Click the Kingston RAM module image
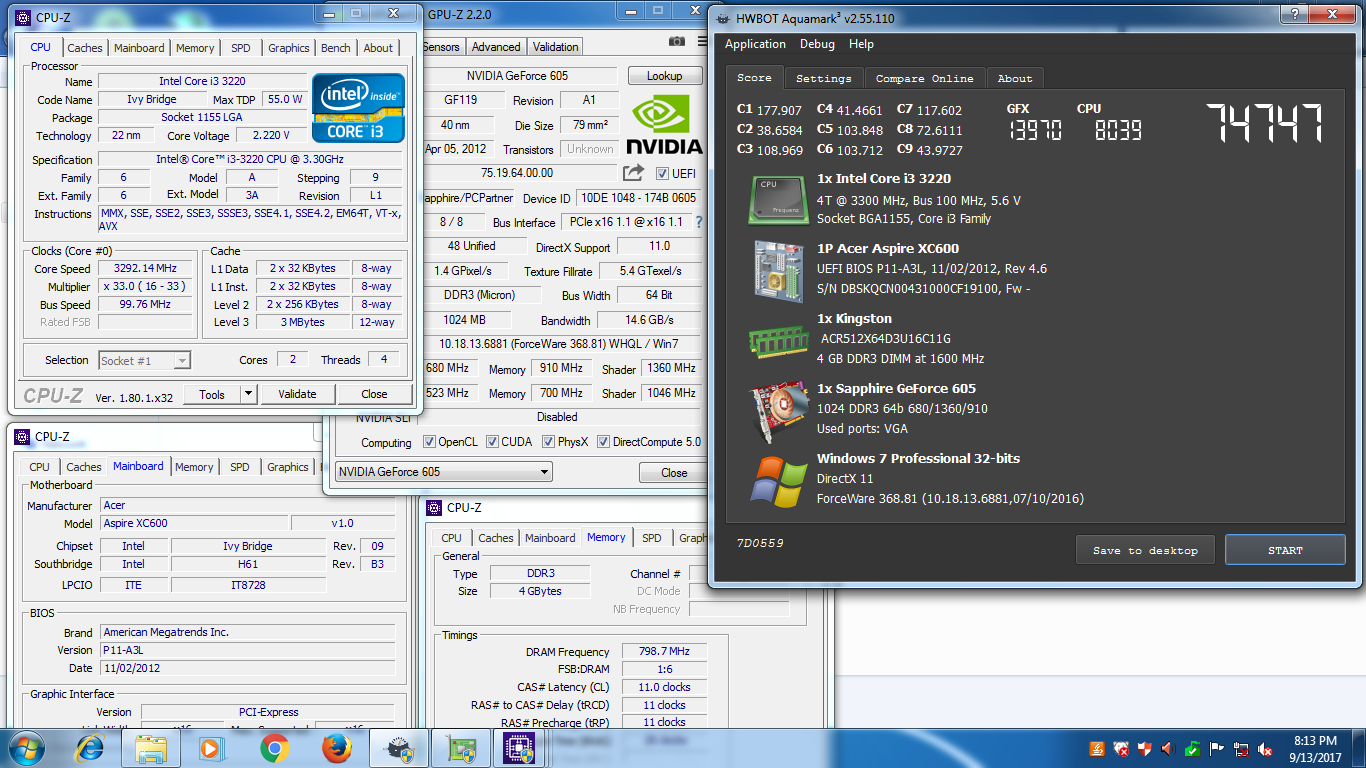This screenshot has width=1366, height=768. point(779,340)
